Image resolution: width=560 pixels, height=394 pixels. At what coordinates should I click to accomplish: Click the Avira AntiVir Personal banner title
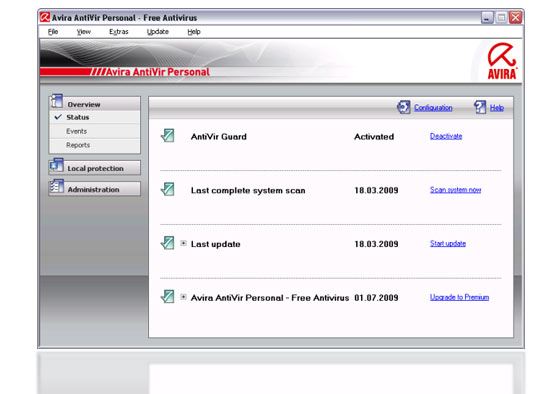pyautogui.click(x=158, y=72)
